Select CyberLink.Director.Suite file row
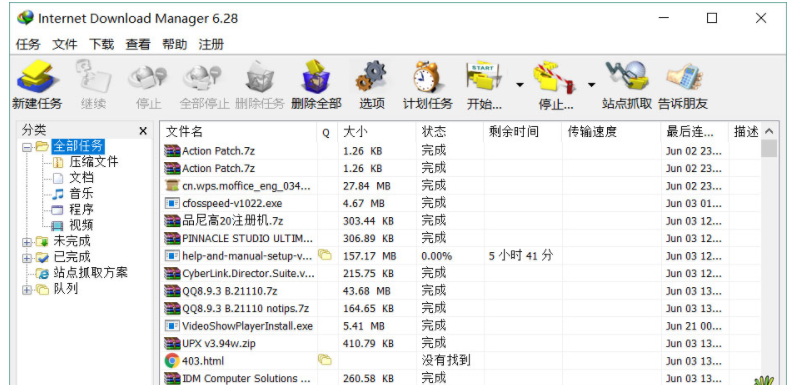The height and width of the screenshot is (385, 793). (461, 273)
